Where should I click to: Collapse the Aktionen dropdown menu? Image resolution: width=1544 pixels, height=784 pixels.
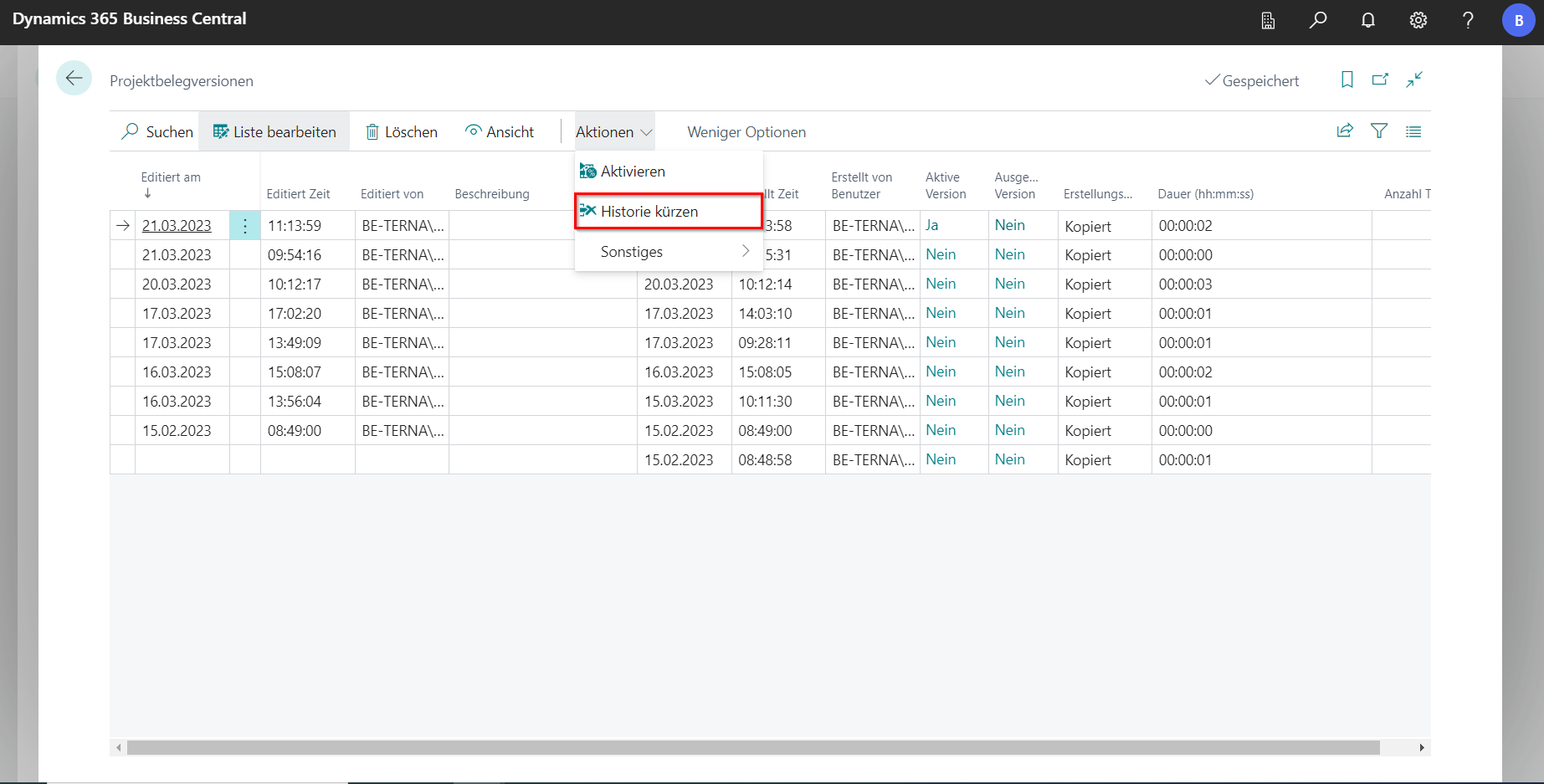pos(613,132)
